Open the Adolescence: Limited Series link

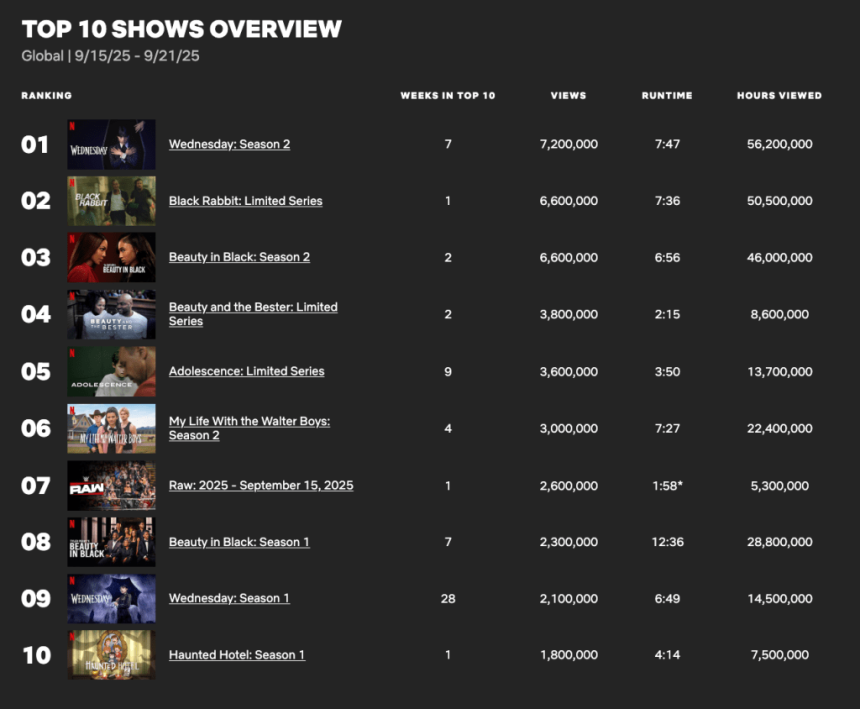click(x=246, y=371)
